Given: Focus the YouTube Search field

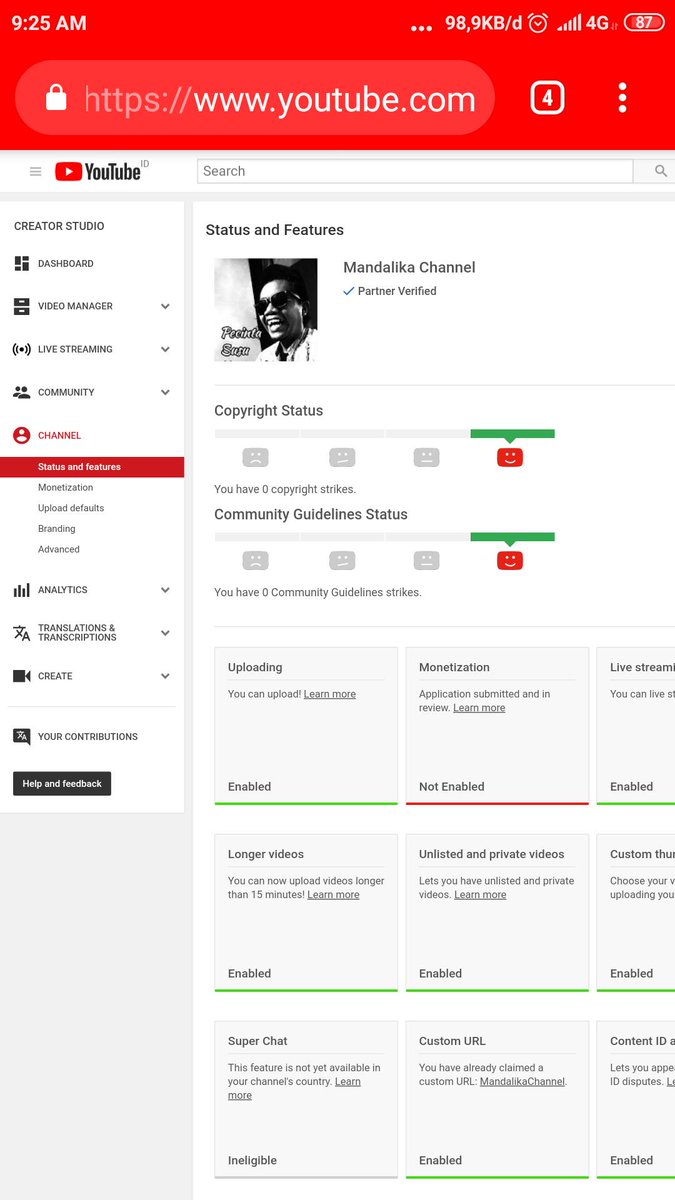Looking at the screenshot, I should [415, 171].
